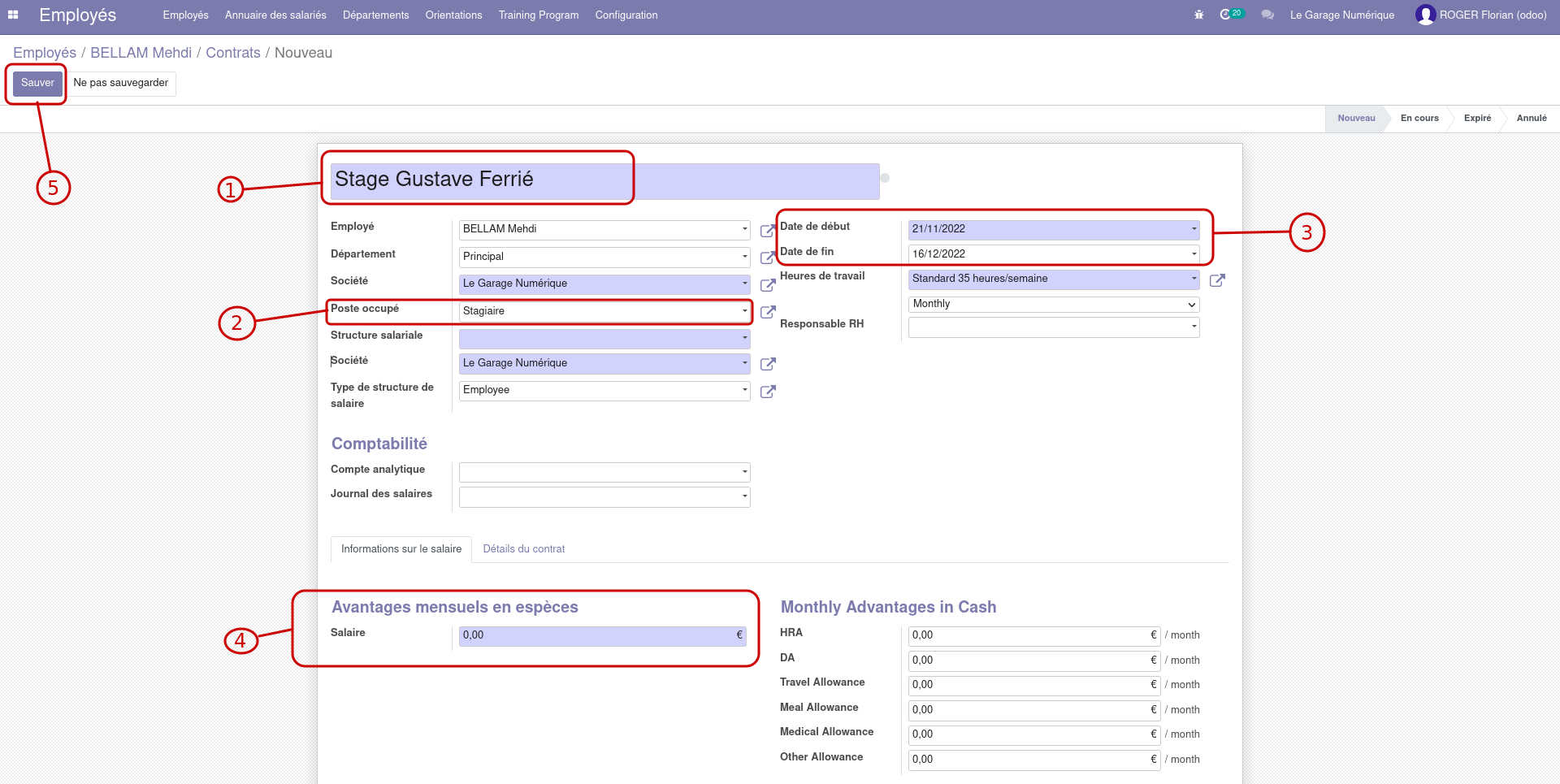Open the Structure salariale dropdown
1560x784 pixels.
604,338
